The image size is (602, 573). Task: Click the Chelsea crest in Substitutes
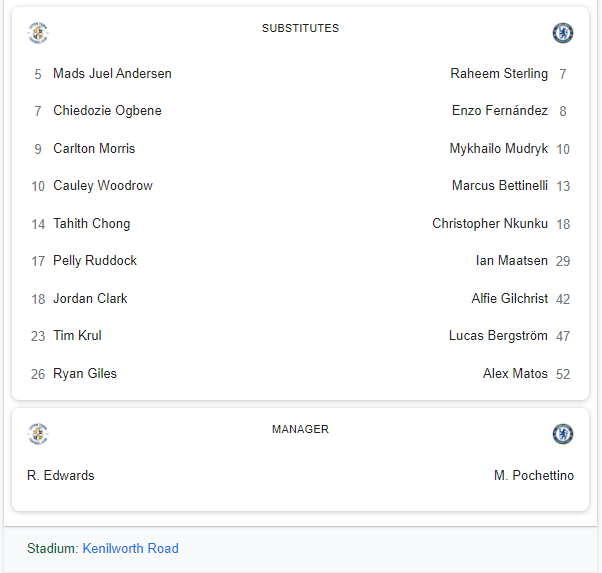(x=563, y=33)
